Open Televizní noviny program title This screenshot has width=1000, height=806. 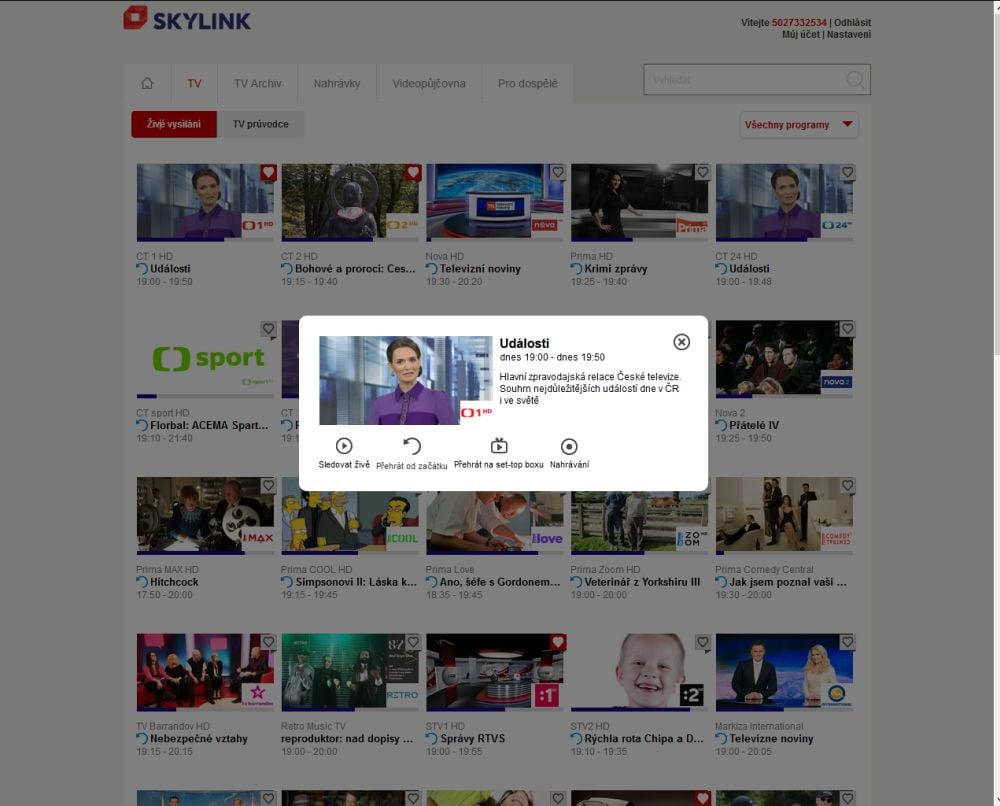tap(480, 269)
